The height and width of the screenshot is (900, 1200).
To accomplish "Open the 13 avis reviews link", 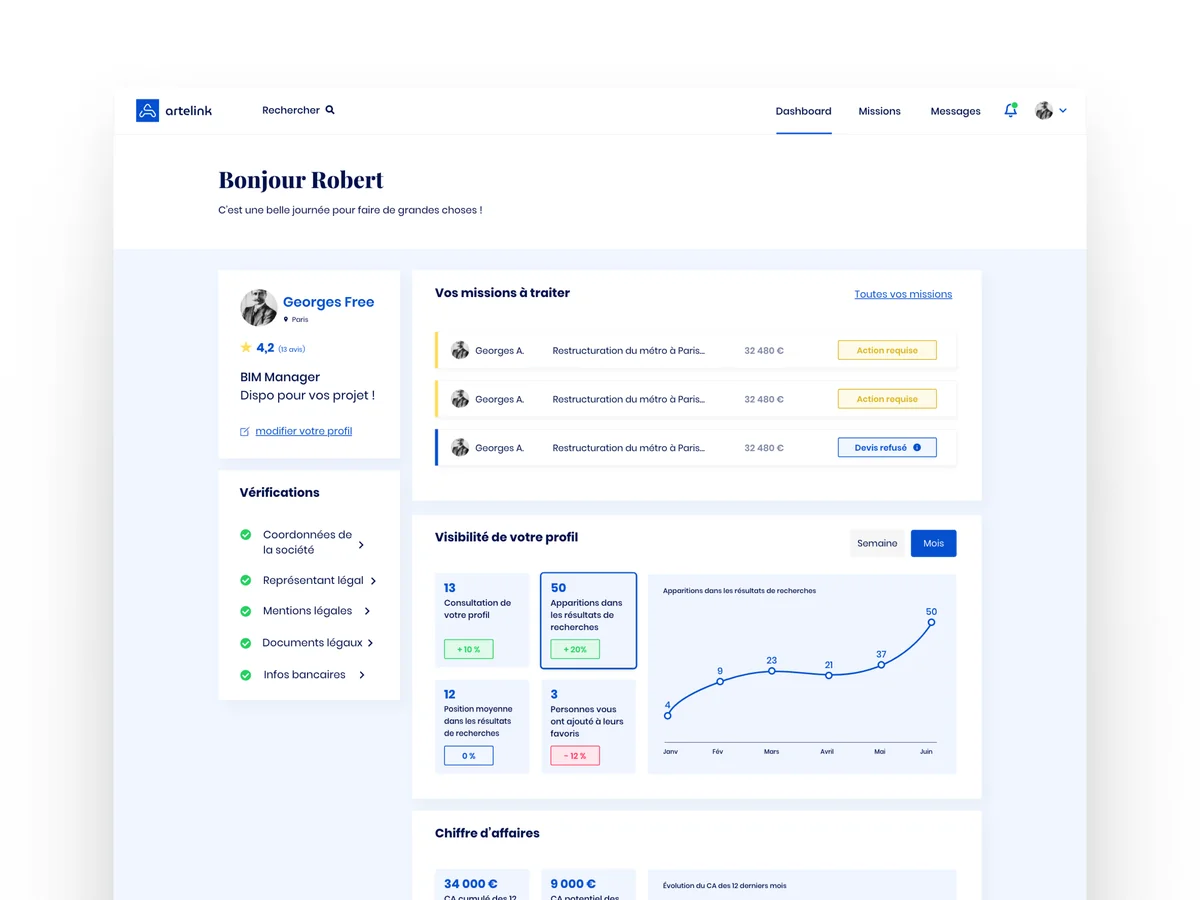I will coord(291,349).
